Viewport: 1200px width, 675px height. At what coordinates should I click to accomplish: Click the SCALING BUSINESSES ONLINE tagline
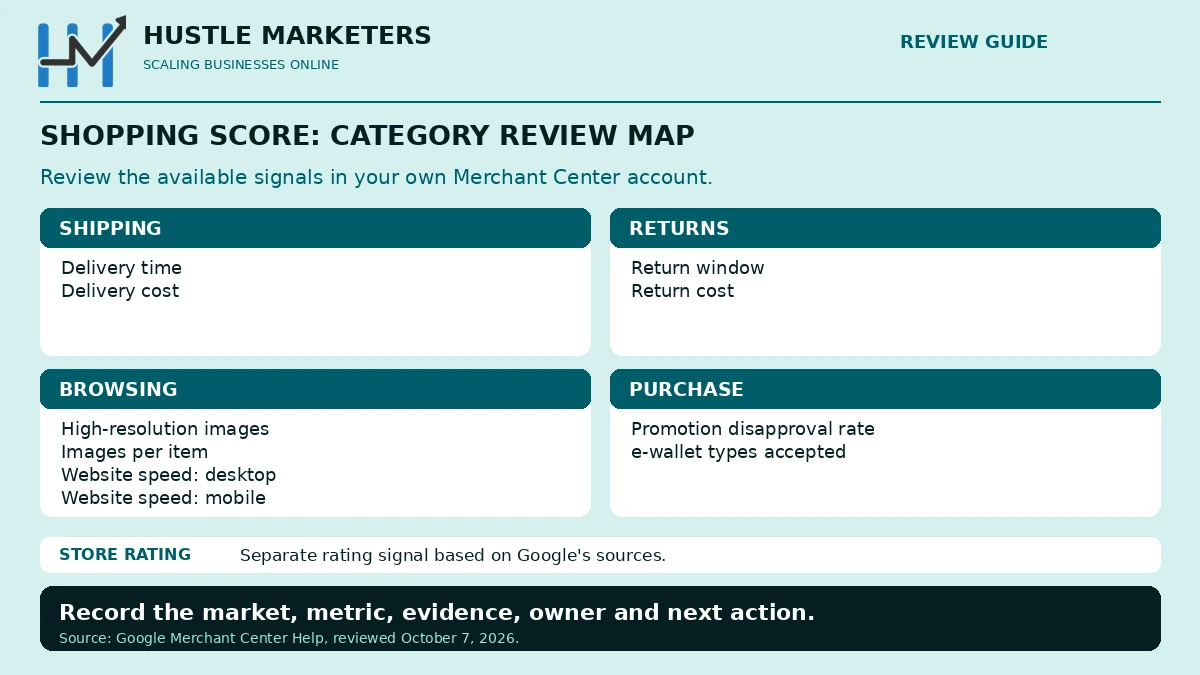241,65
